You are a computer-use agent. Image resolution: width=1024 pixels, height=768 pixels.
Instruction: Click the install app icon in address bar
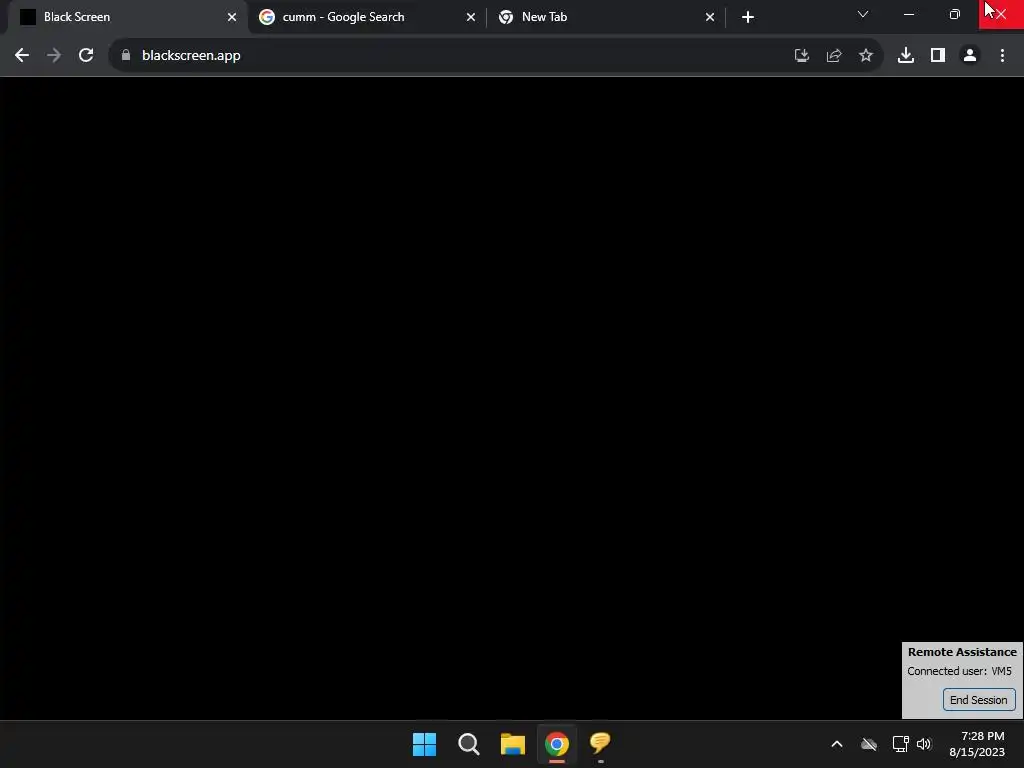click(802, 56)
